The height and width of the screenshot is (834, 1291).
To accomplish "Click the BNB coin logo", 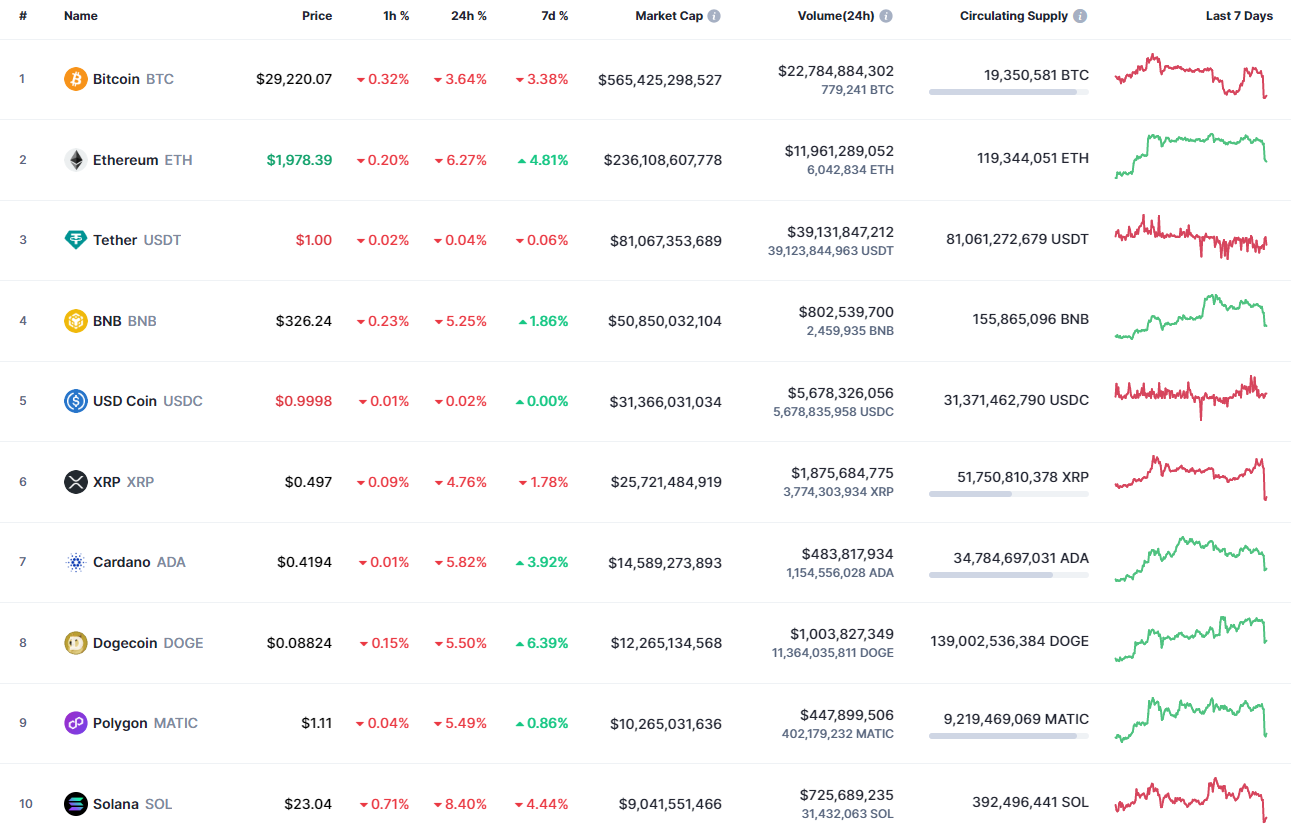I will pyautogui.click(x=75, y=320).
